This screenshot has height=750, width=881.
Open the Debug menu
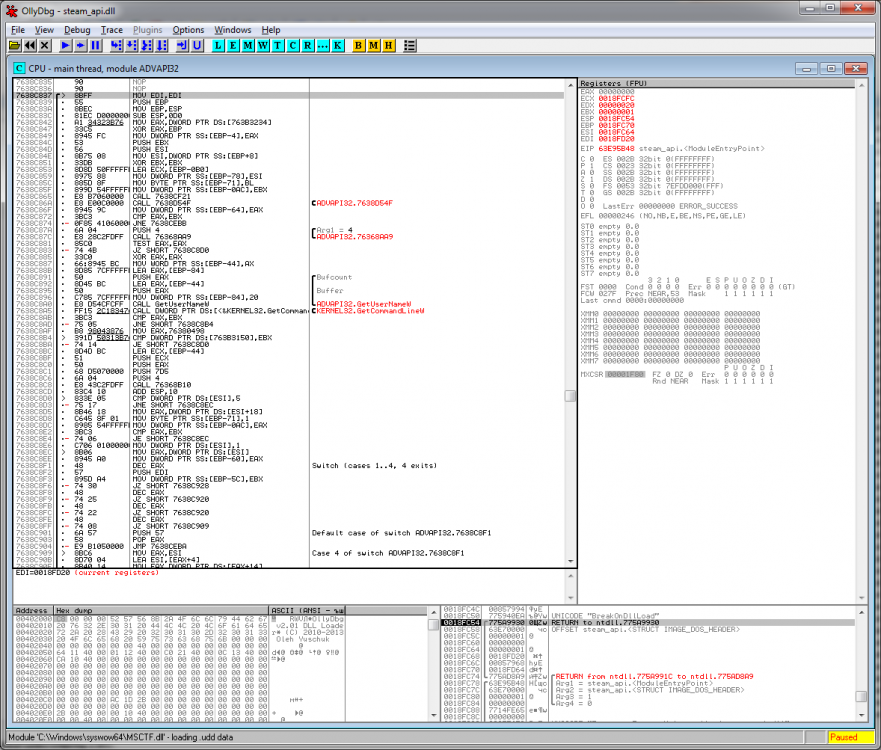(77, 30)
